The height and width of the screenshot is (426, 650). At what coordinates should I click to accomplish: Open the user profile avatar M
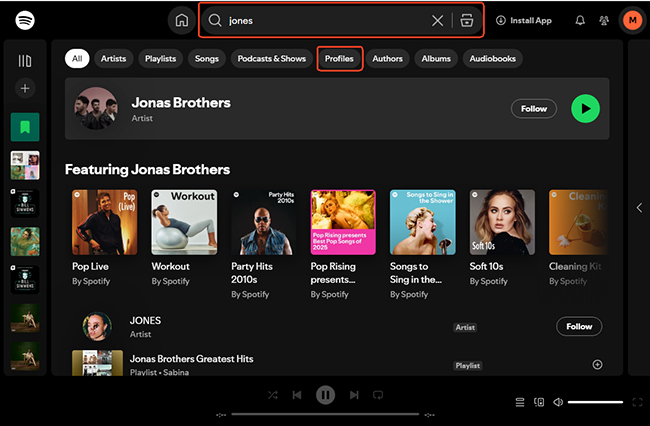coord(632,20)
